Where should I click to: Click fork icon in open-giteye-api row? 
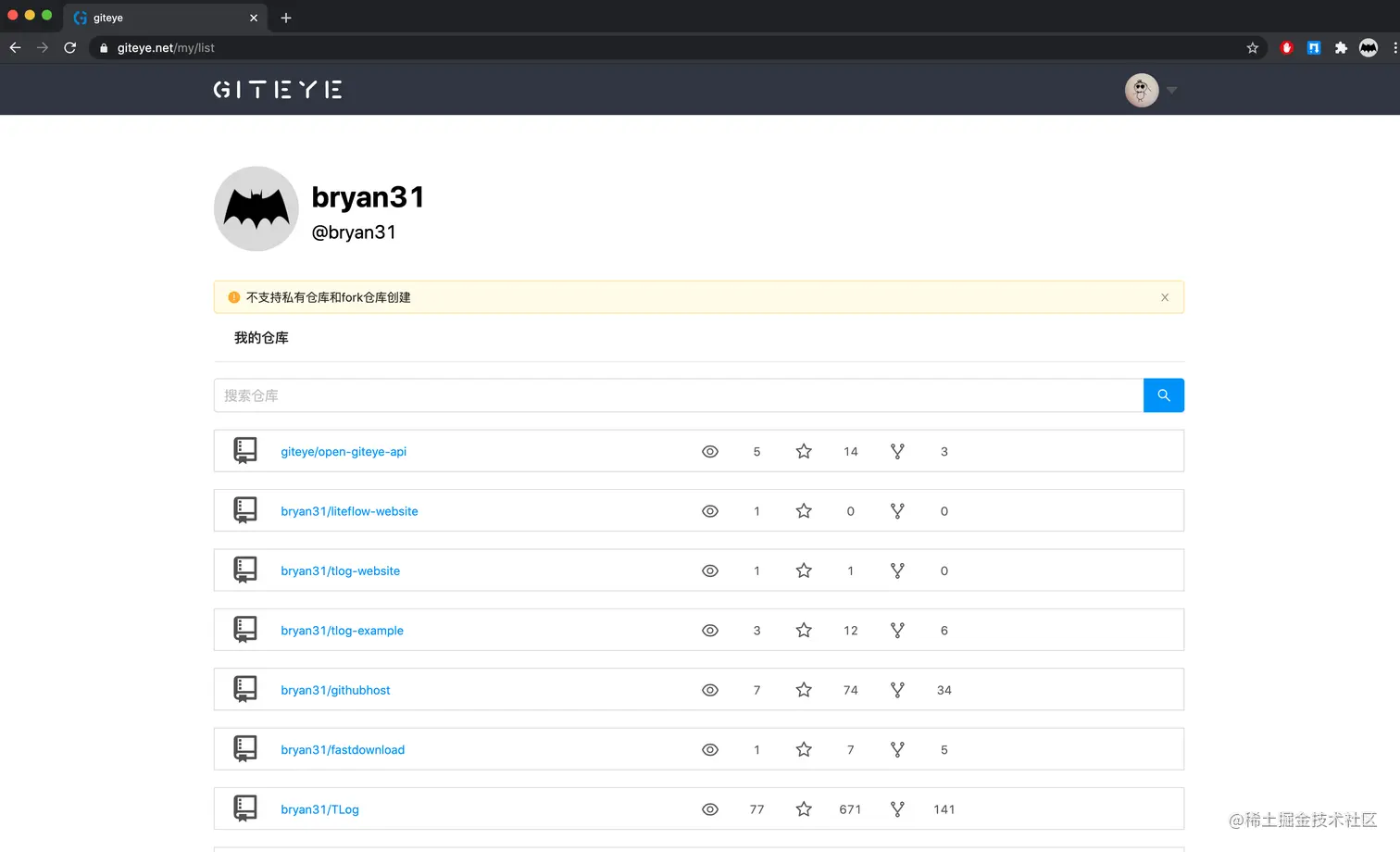(x=897, y=451)
